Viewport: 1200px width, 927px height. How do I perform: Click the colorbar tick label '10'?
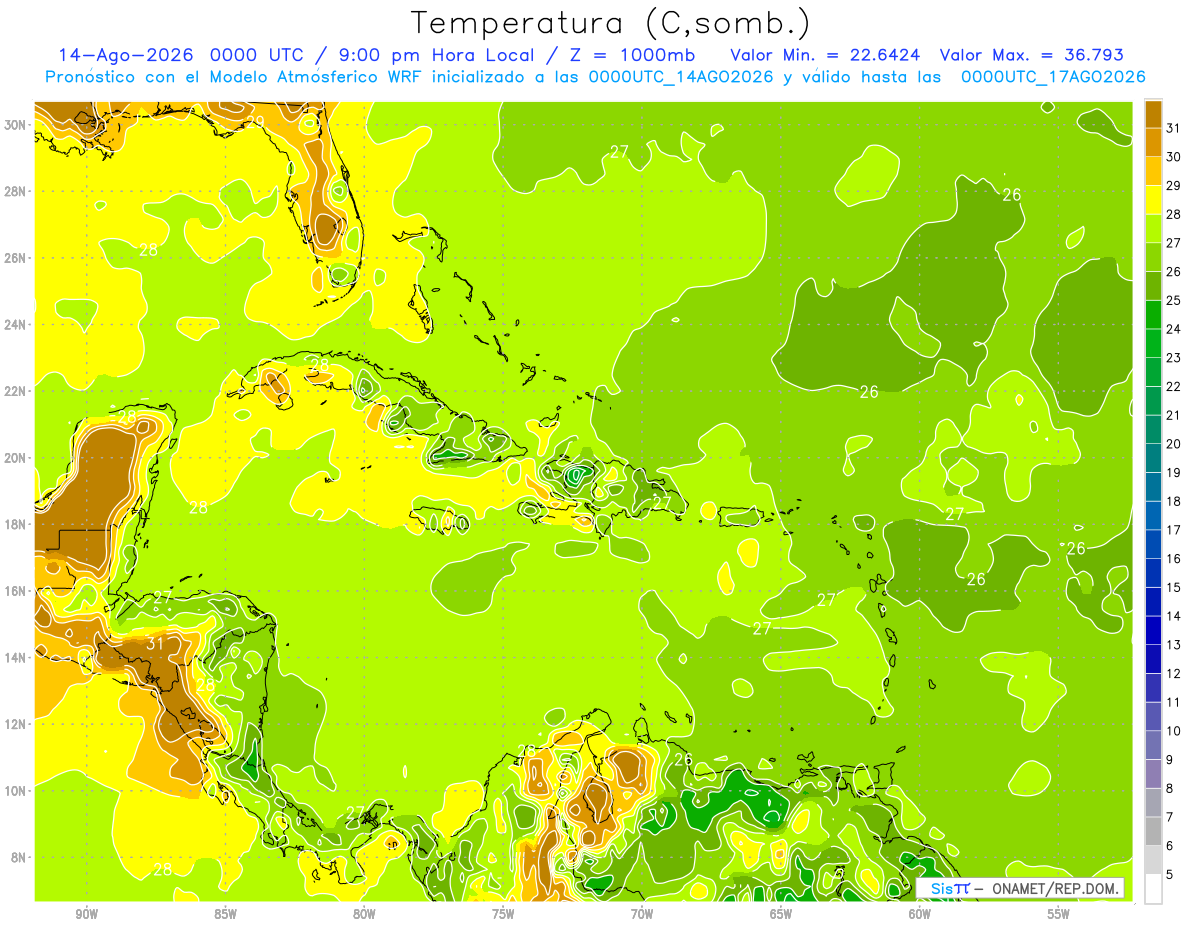point(1173,731)
